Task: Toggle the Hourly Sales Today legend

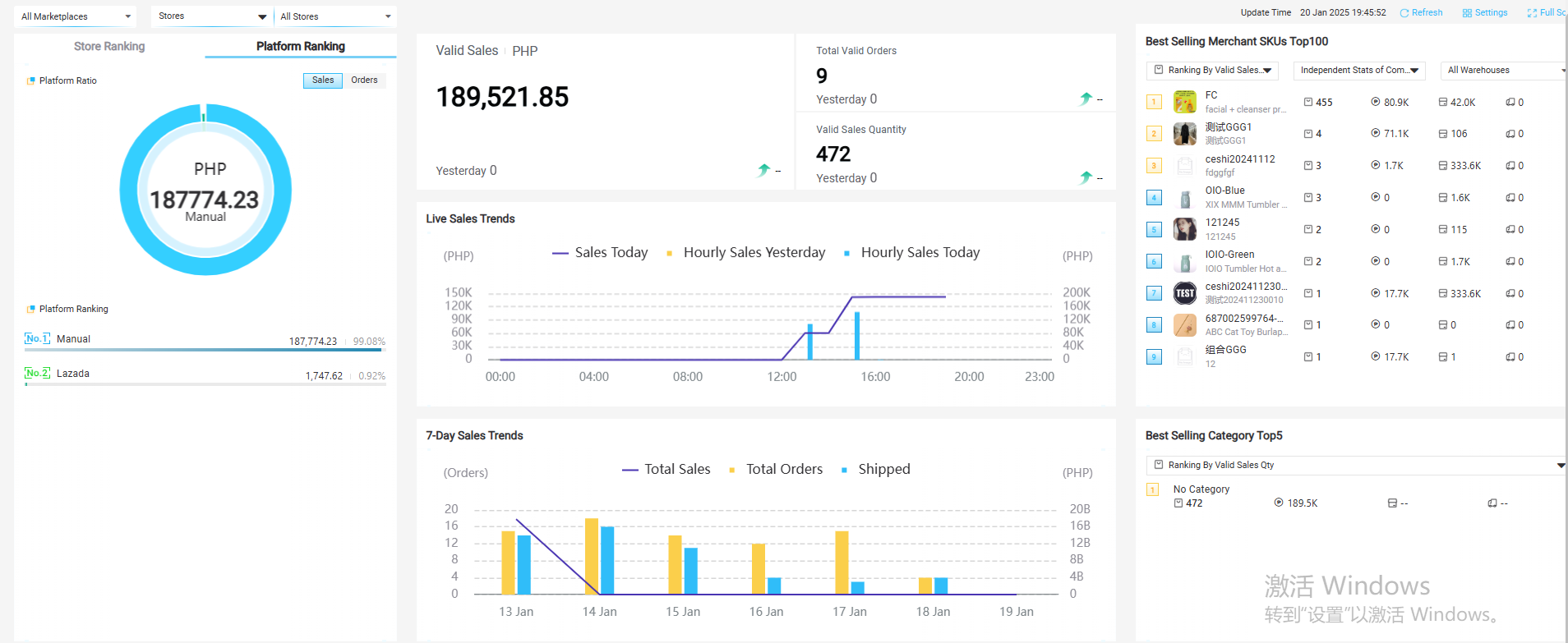Action: click(912, 252)
